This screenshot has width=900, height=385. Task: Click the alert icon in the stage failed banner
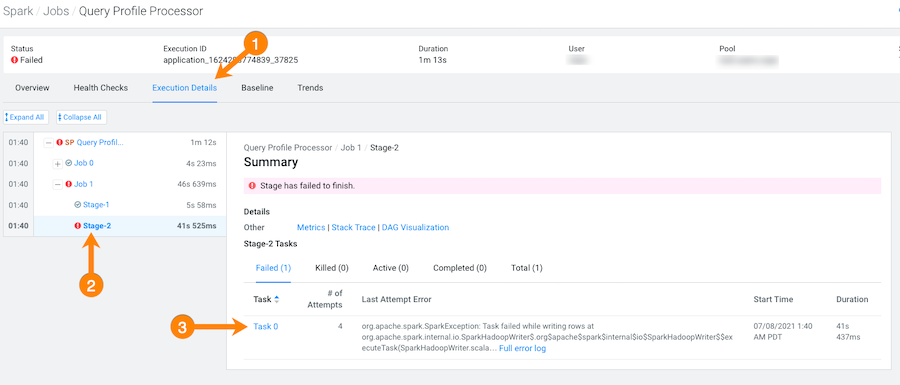click(x=252, y=186)
